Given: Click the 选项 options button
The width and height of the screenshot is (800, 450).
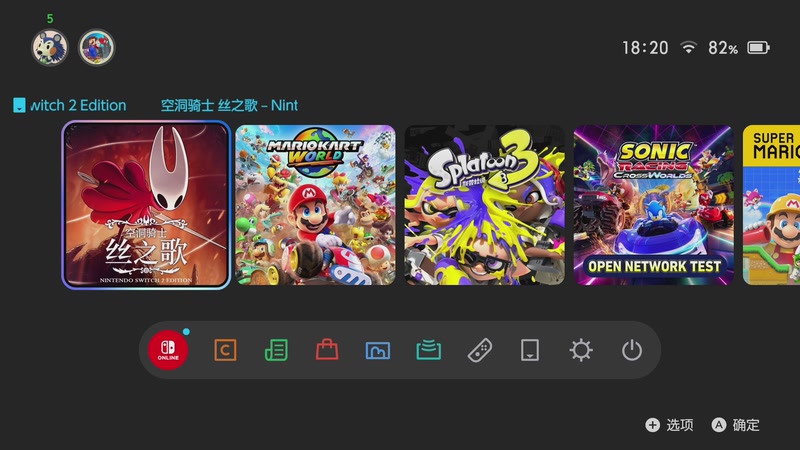Looking at the screenshot, I should tap(669, 425).
